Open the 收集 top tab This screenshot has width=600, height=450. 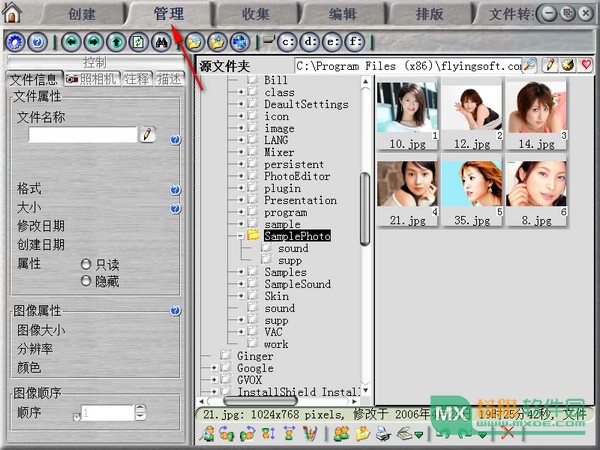click(255, 13)
